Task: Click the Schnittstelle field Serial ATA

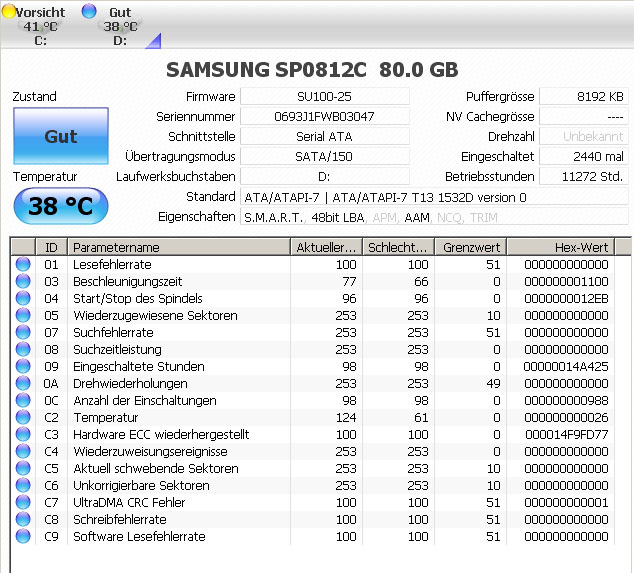Action: click(325, 136)
